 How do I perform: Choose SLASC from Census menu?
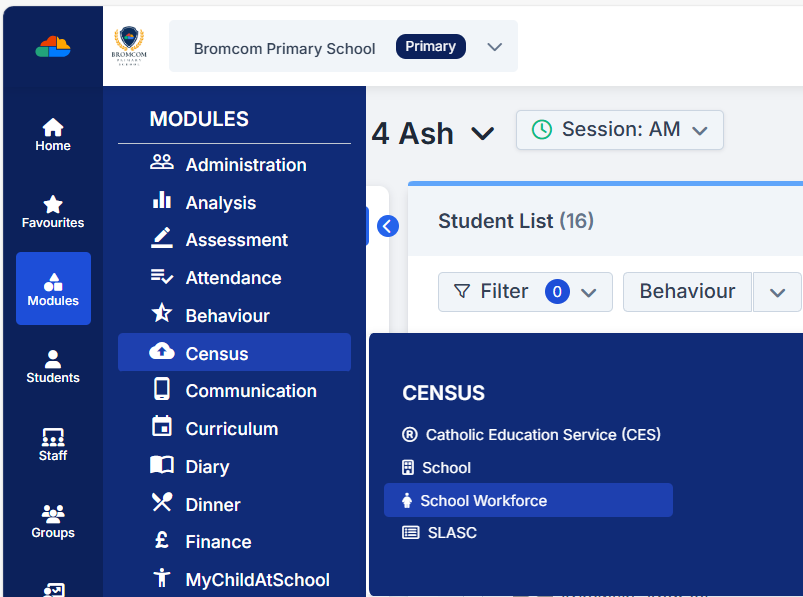click(452, 533)
